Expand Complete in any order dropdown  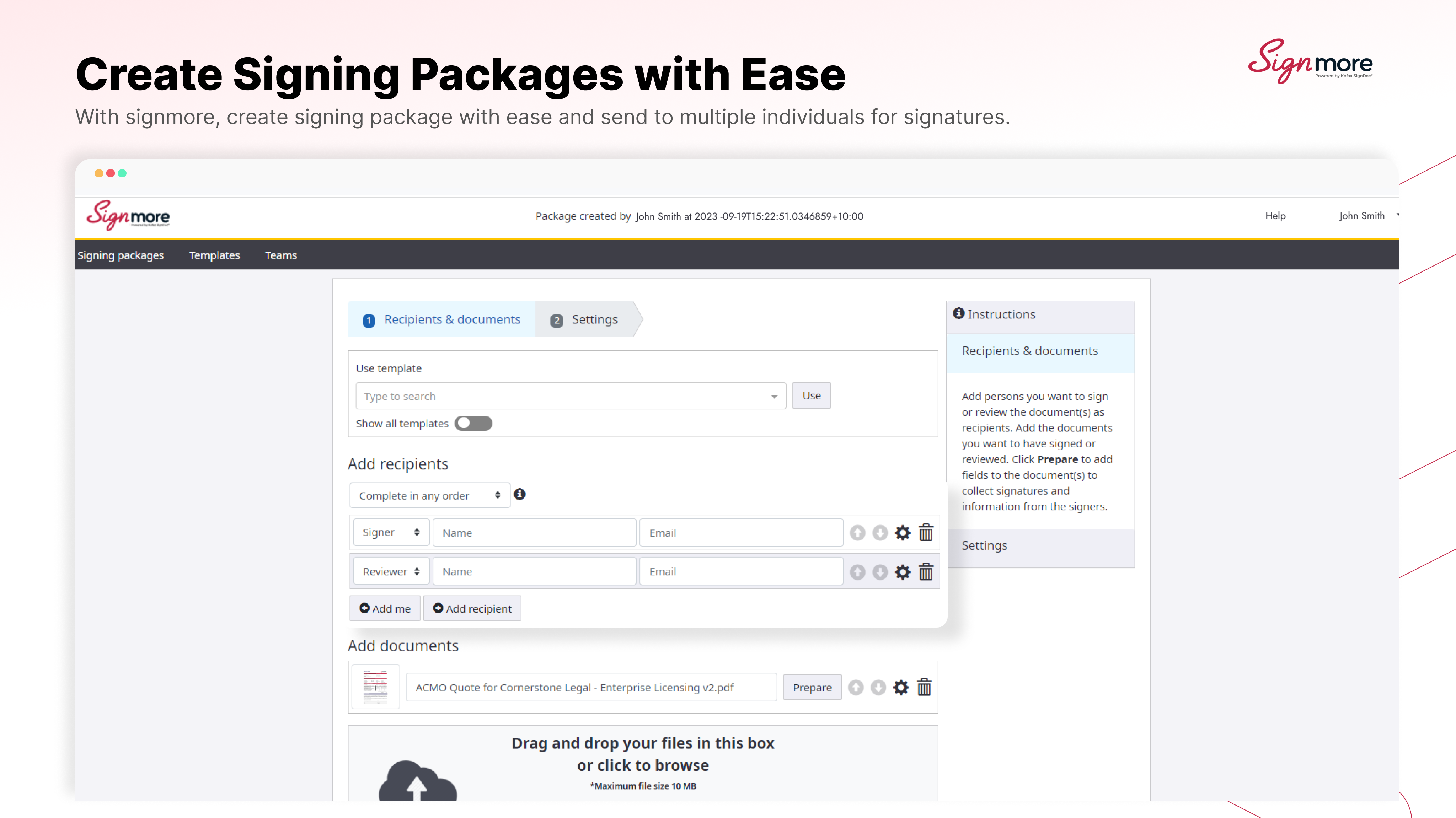click(x=429, y=495)
